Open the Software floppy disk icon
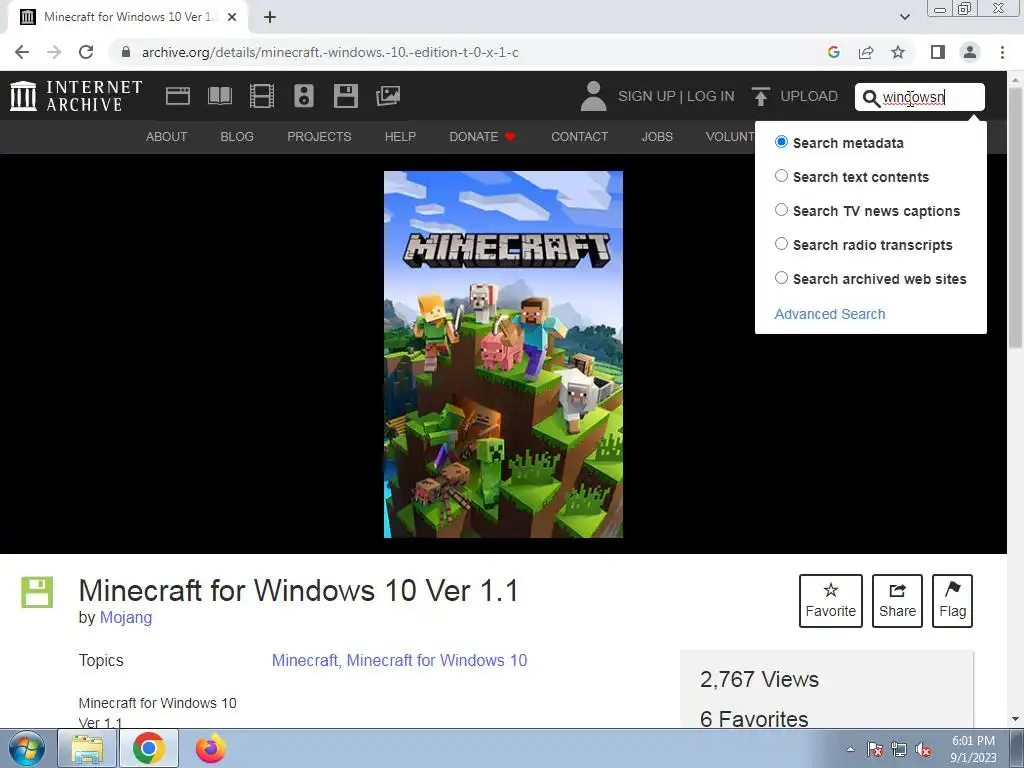 [x=345, y=96]
